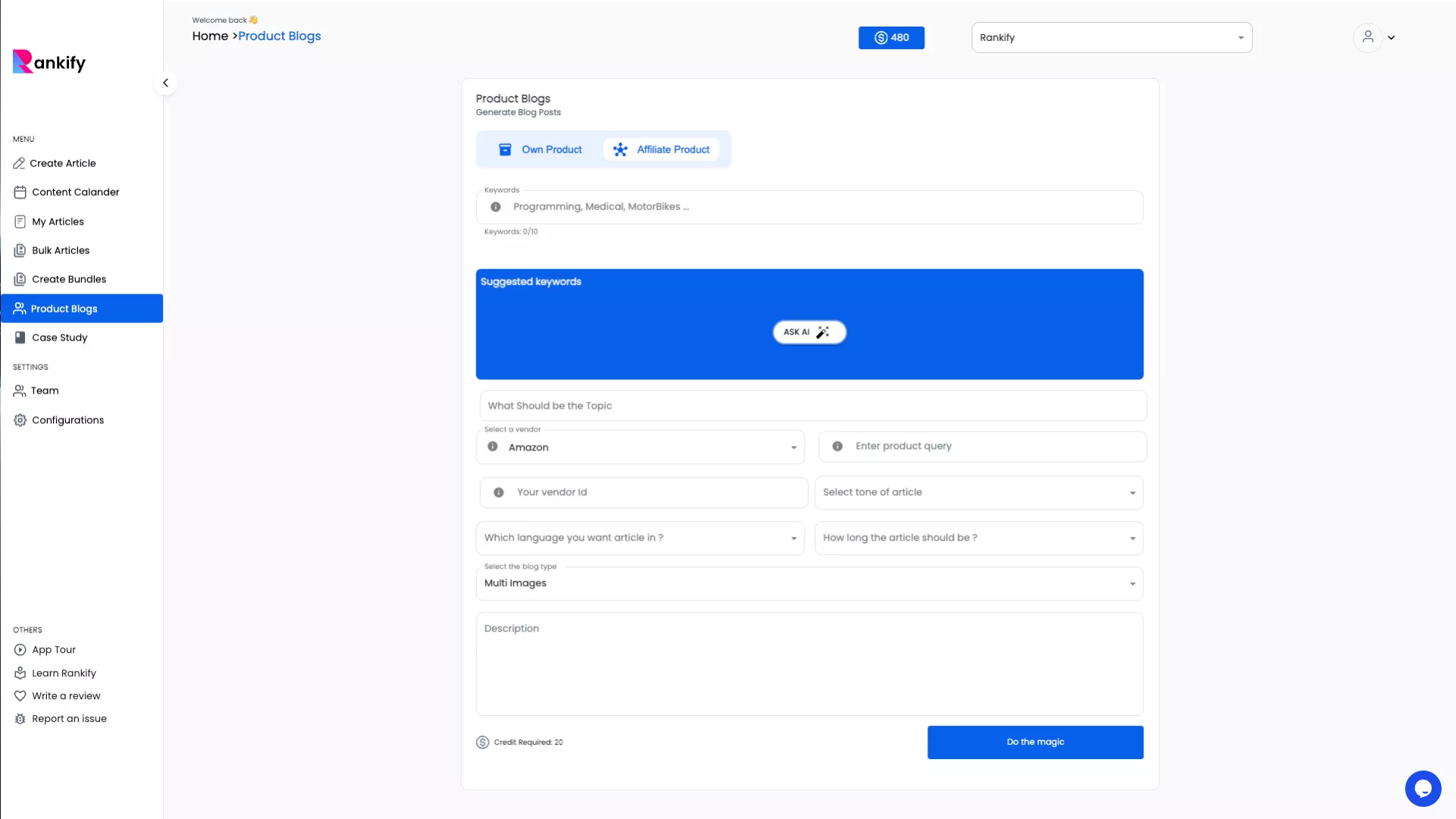Viewport: 1456px width, 819px height.
Task: Click the Do the magic button
Action: 1035,742
